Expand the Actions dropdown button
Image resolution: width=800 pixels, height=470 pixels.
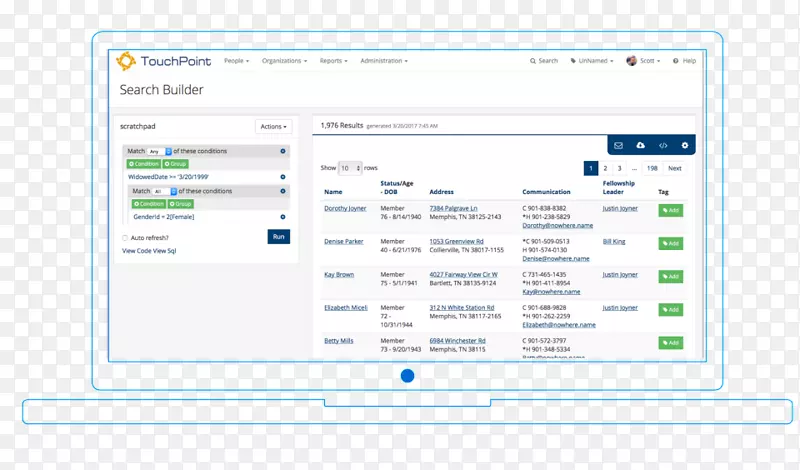pyautogui.click(x=273, y=127)
